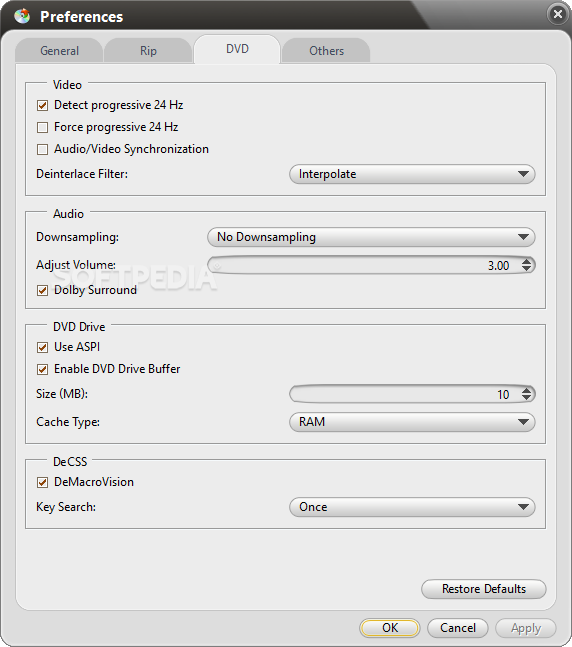Confirm settings with OK
This screenshot has width=572, height=647.
[390, 628]
